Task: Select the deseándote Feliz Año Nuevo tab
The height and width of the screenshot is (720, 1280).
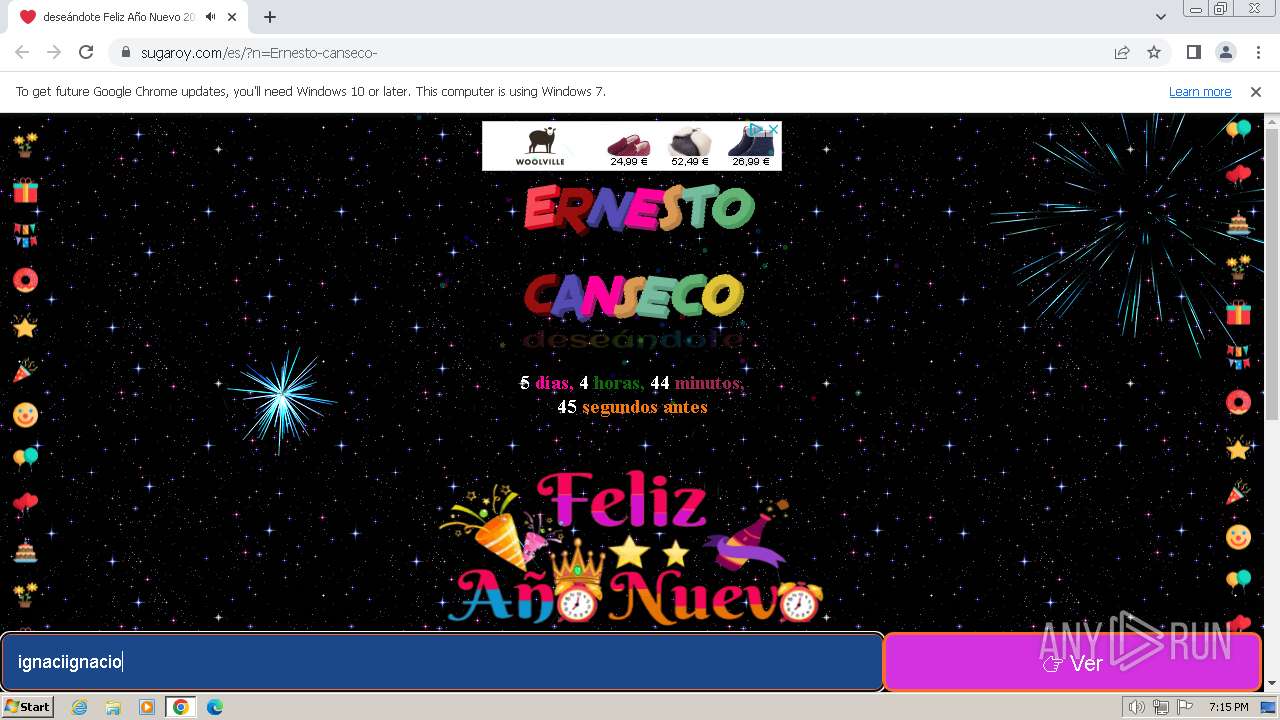Action: 130,17
